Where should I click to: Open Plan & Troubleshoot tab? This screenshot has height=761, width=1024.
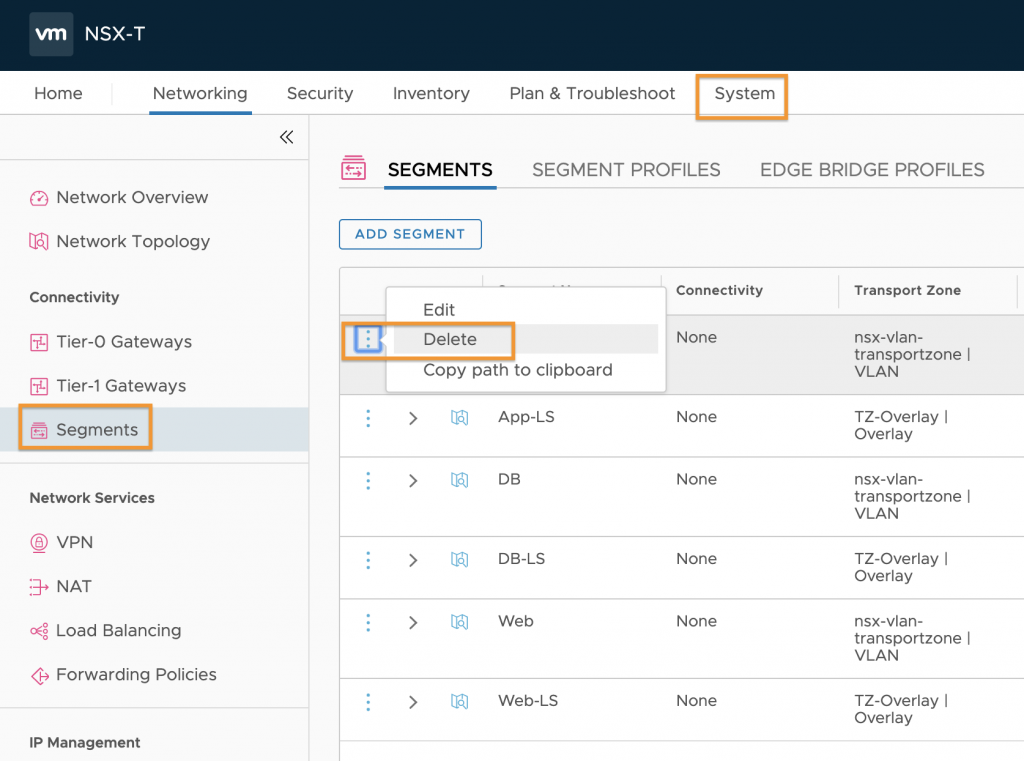(592, 93)
